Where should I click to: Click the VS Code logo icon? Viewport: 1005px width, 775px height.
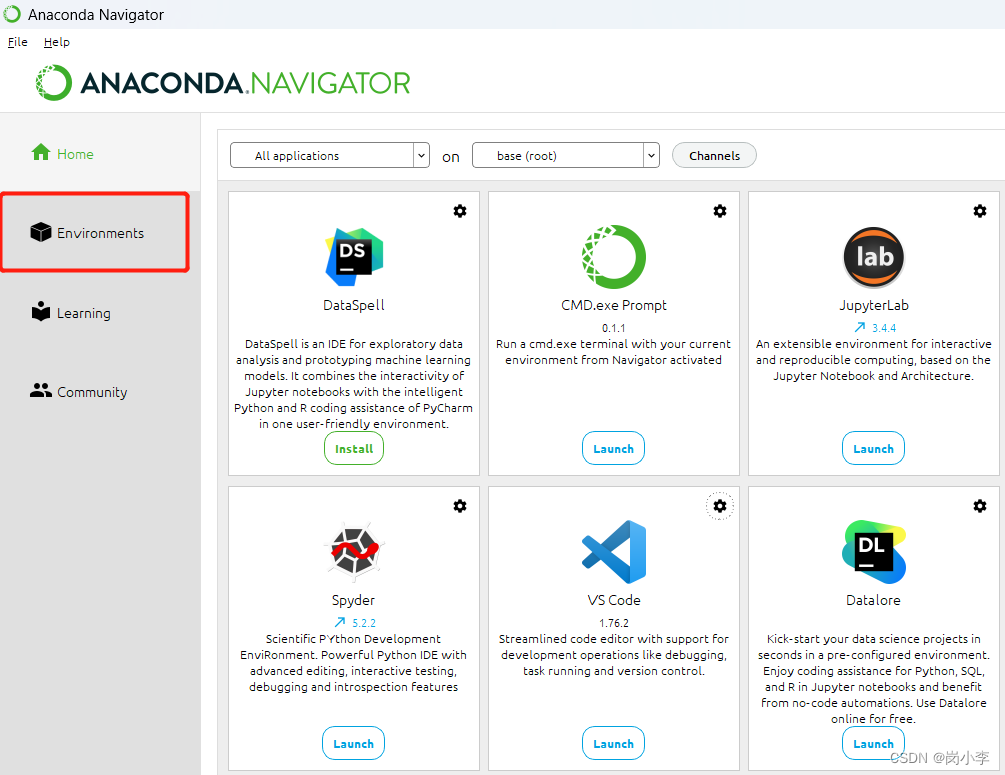coord(614,552)
